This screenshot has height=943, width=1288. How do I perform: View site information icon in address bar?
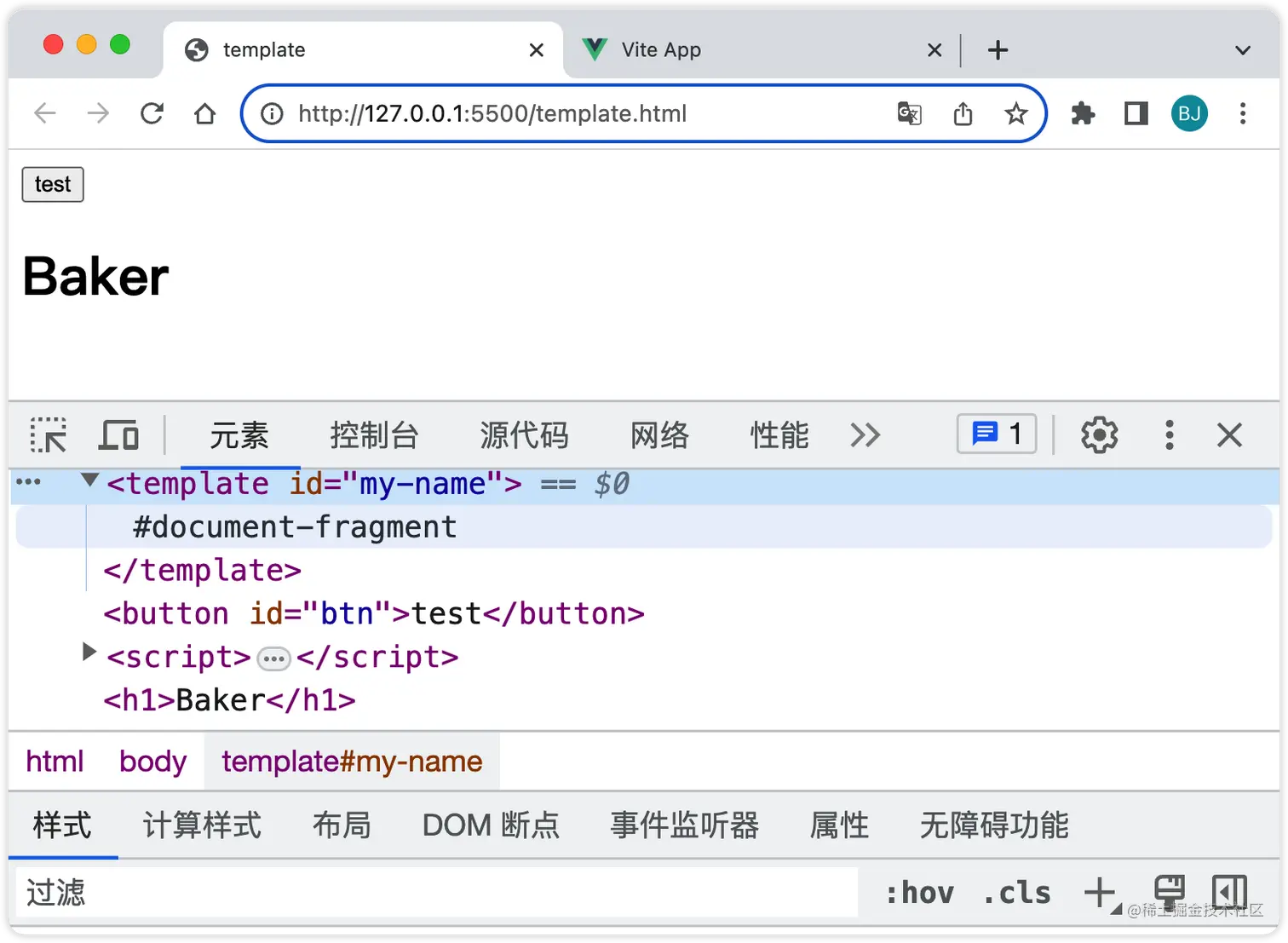[x=272, y=113]
